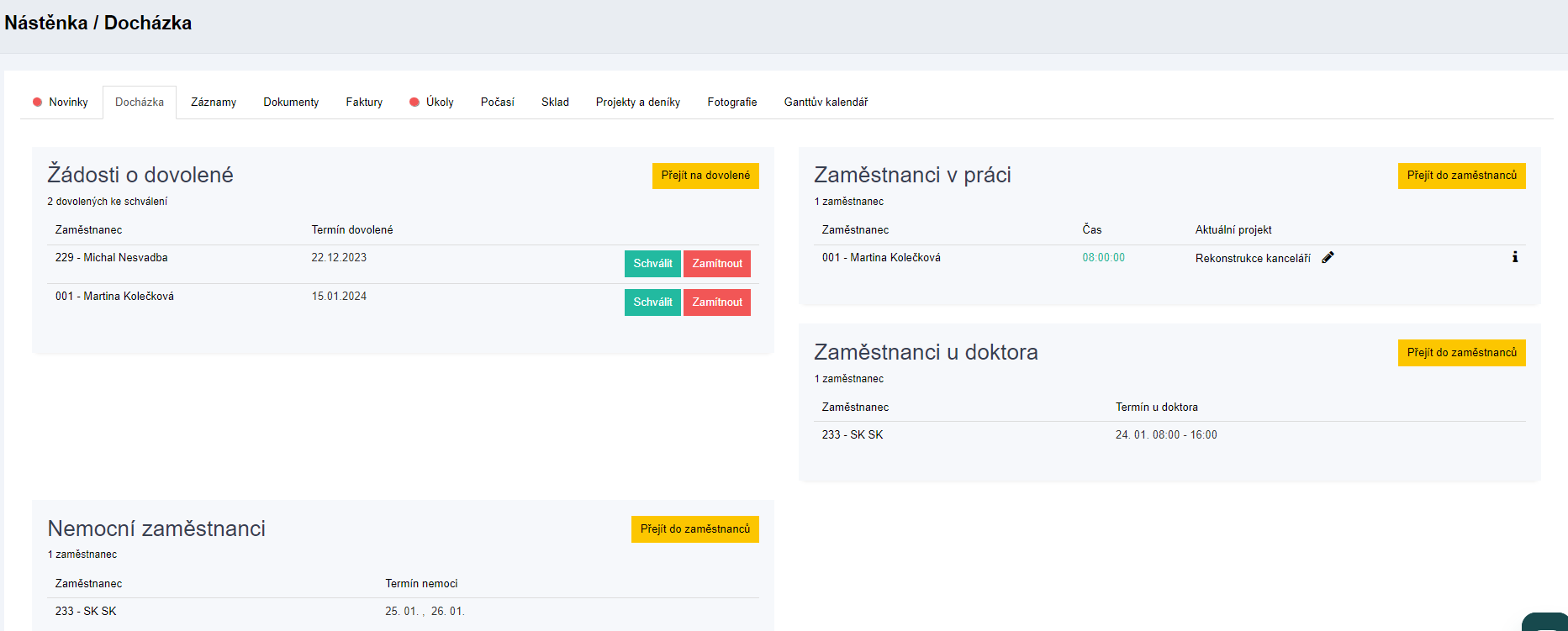The image size is (1568, 631).
Task: Open the Projekty a deníky tab
Action: (x=638, y=103)
